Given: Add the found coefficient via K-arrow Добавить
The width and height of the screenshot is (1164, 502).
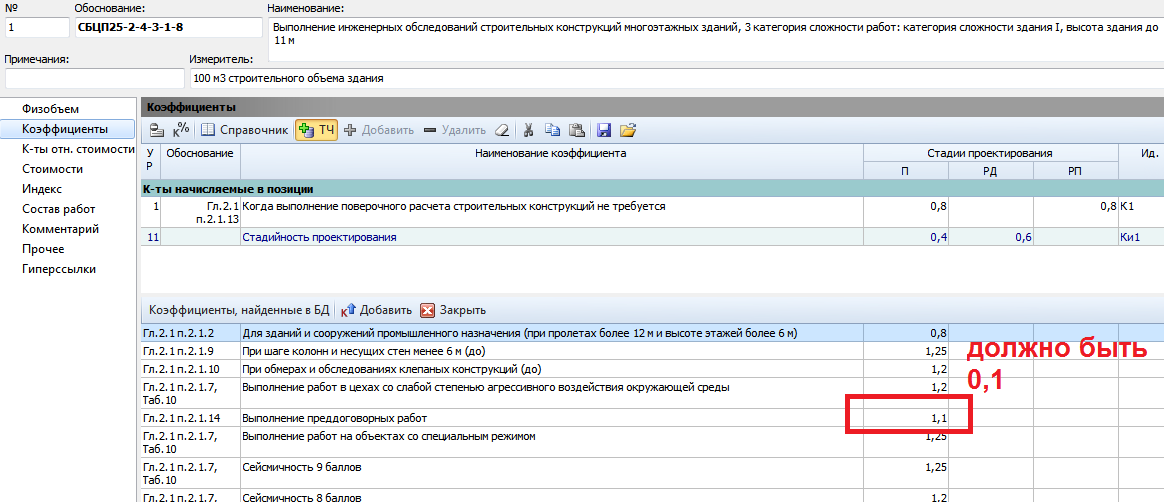Looking at the screenshot, I should tap(376, 310).
